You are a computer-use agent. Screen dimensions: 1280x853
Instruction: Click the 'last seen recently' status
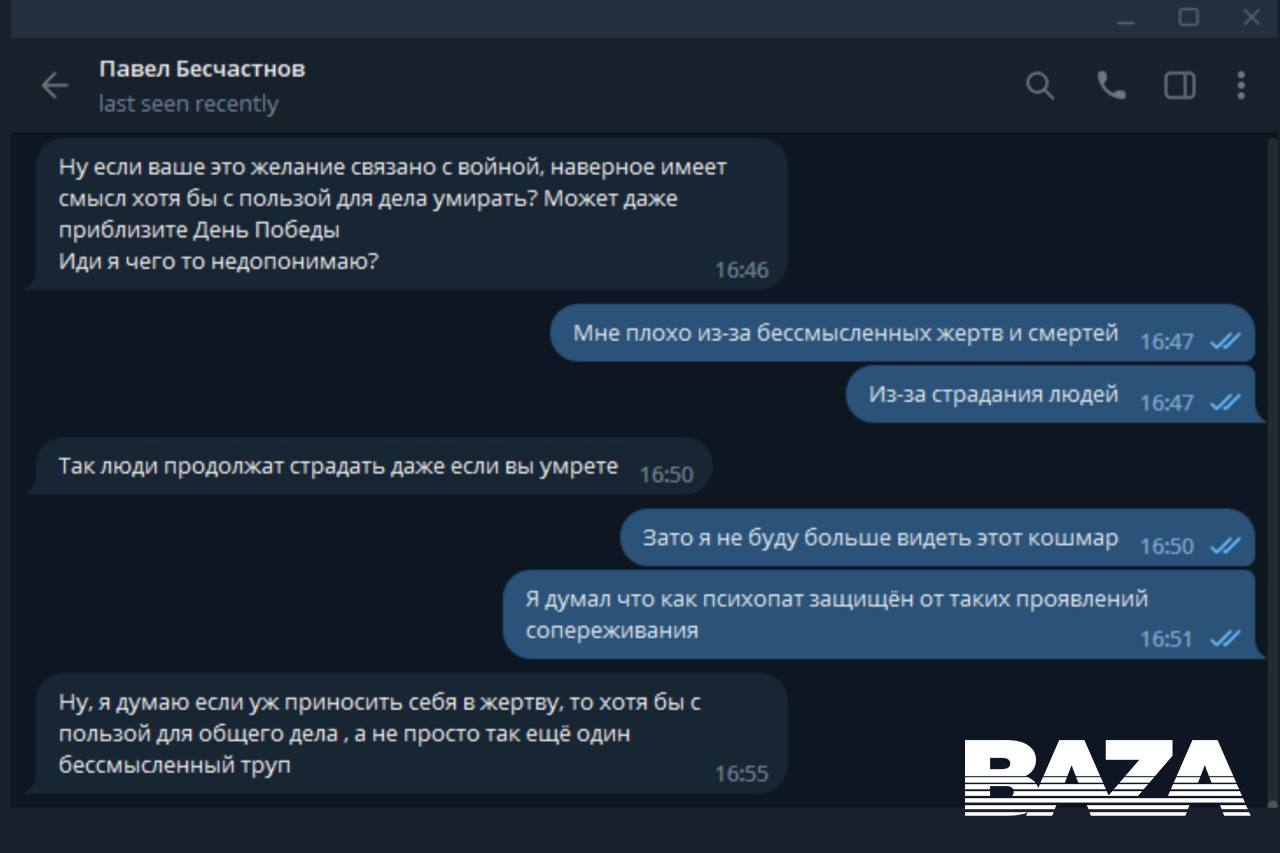click(188, 104)
